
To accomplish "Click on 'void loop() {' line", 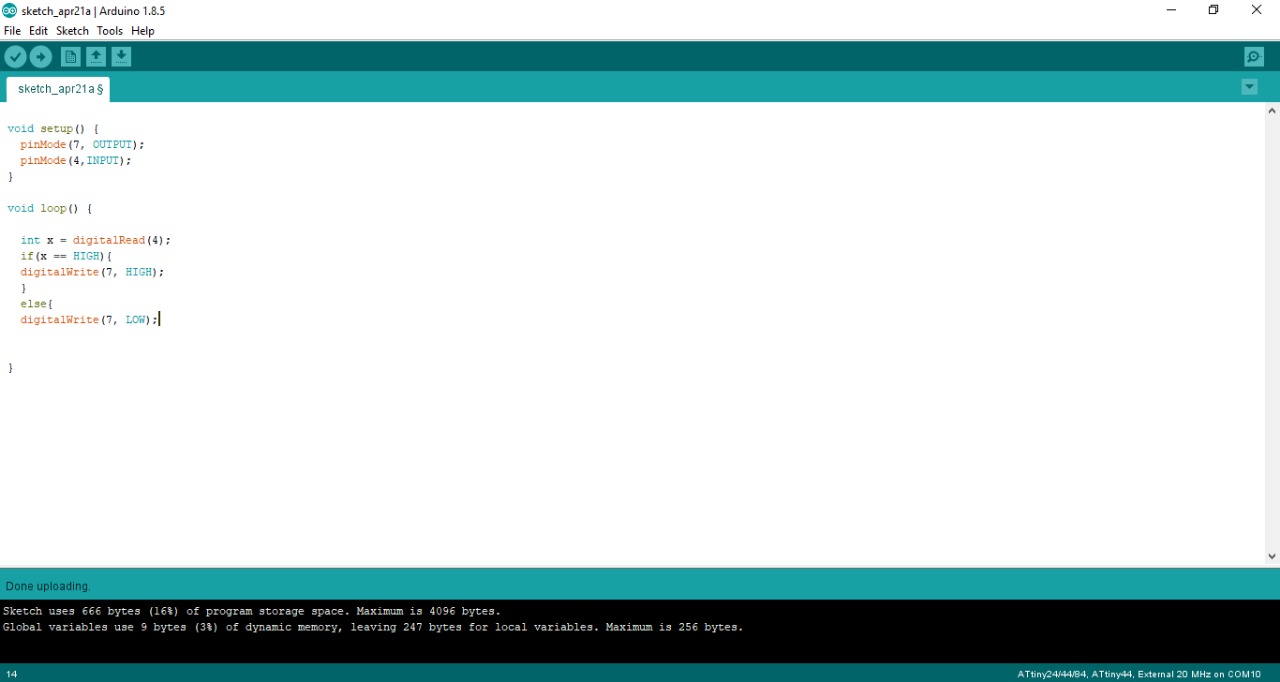I will pyautogui.click(x=50, y=209).
